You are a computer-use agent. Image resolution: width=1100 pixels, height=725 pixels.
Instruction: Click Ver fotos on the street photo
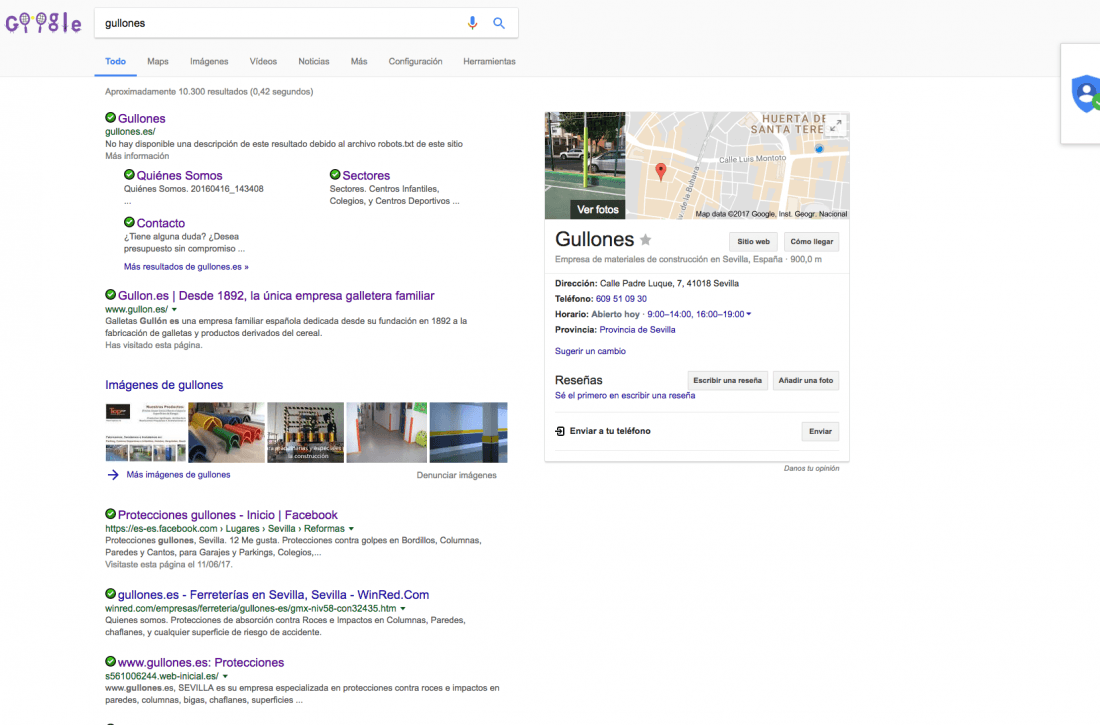598,209
